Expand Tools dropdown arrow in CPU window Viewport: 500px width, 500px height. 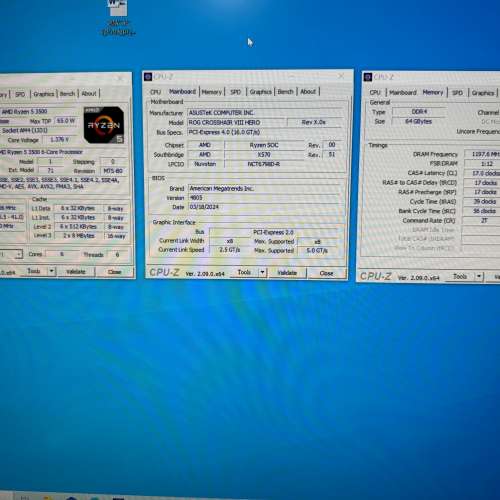click(x=51, y=271)
